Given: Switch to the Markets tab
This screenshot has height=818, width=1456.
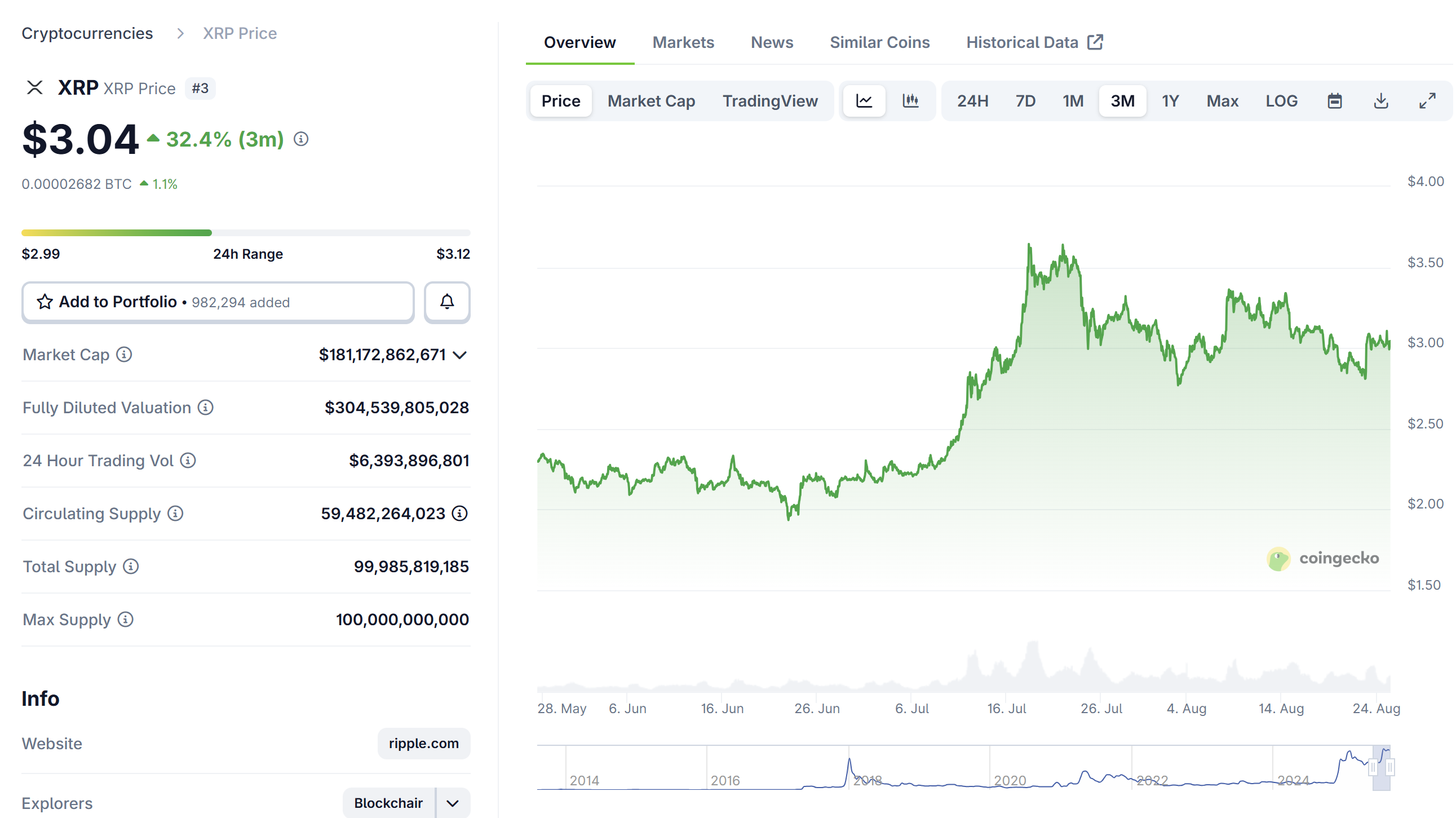Looking at the screenshot, I should pos(683,42).
